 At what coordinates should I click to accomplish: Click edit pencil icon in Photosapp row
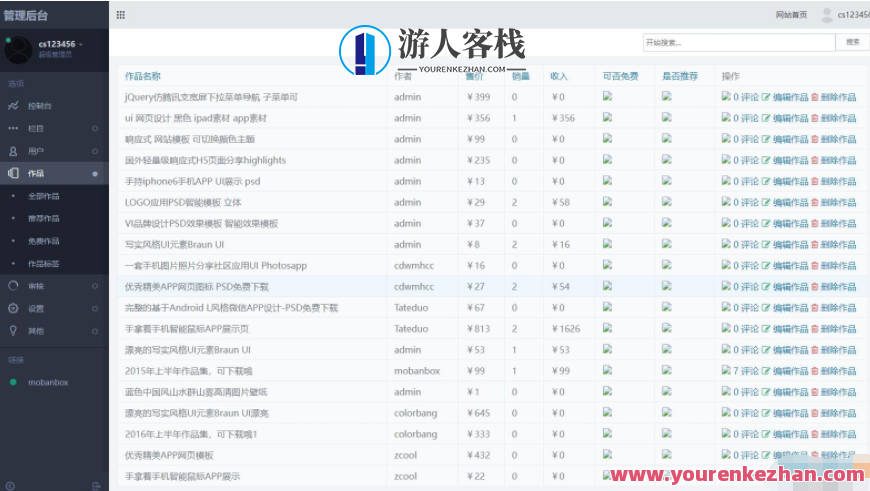[x=766, y=266]
